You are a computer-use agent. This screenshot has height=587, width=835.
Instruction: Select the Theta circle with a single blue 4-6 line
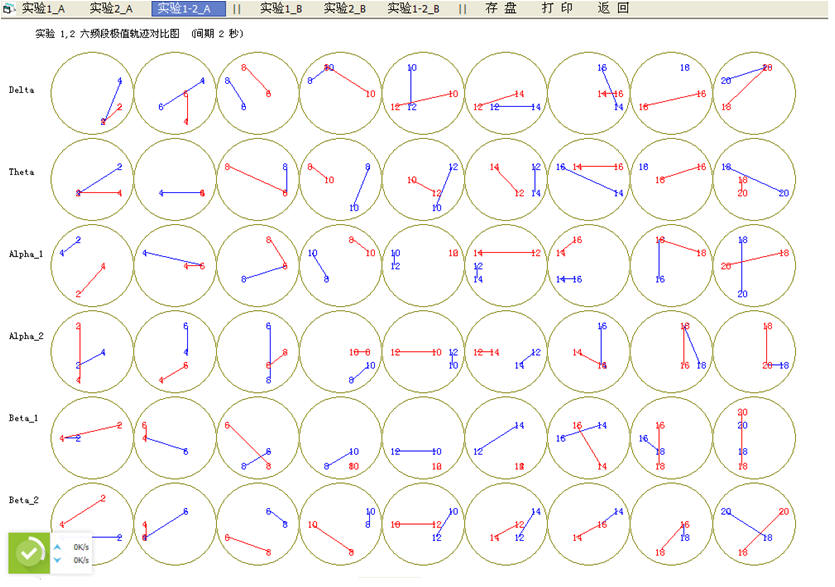[x=175, y=180]
